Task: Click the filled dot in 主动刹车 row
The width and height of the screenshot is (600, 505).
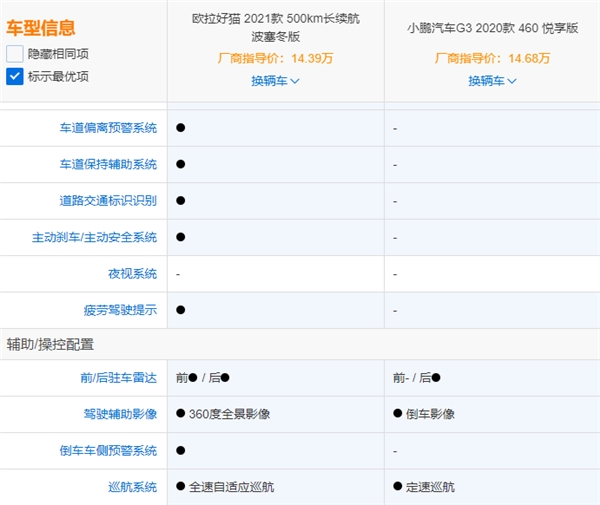Action: click(181, 237)
